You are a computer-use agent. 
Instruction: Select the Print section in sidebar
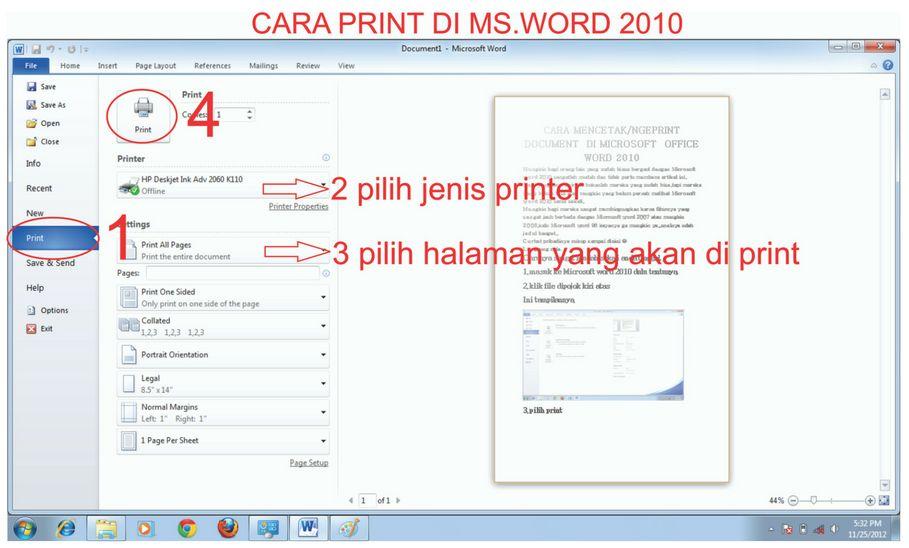point(53,238)
